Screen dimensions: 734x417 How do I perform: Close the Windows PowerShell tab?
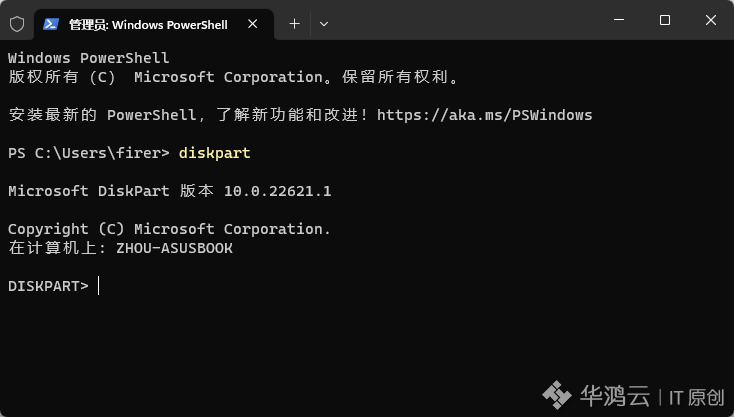tap(252, 24)
